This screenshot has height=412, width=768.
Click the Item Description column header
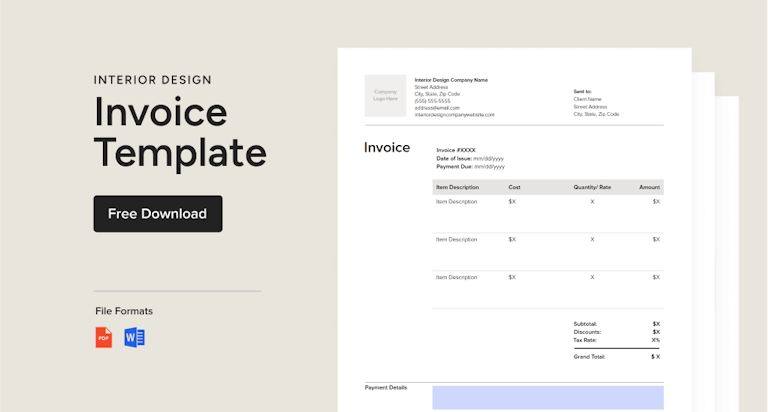click(x=457, y=187)
